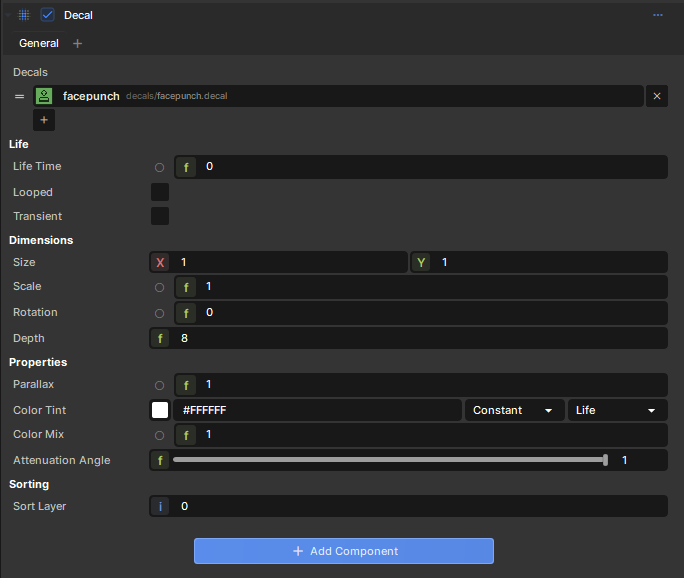Click the facepunch decal asset icon

[44, 96]
